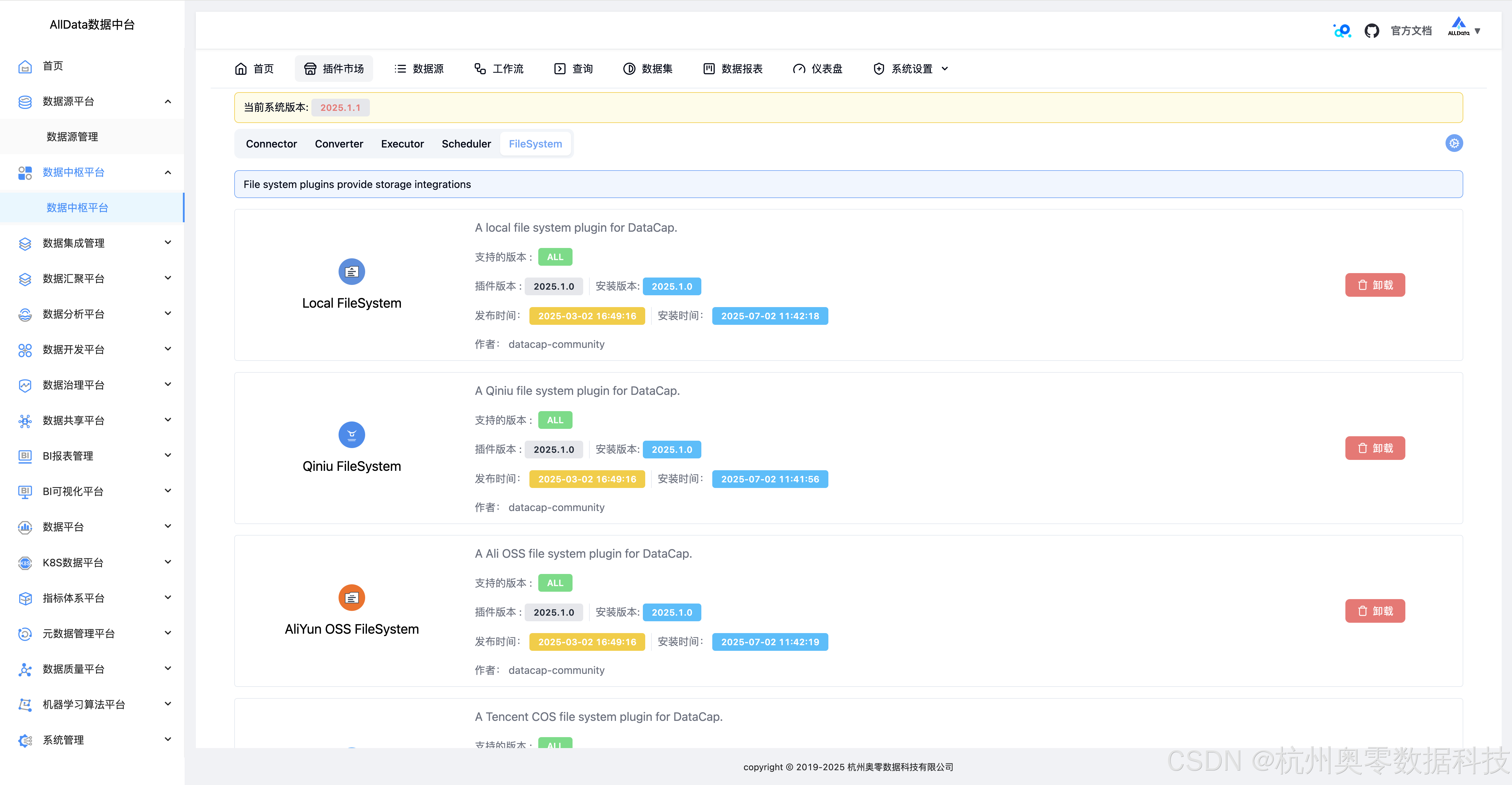
Task: Click the 2025.1.1 system version tag
Action: coord(340,108)
